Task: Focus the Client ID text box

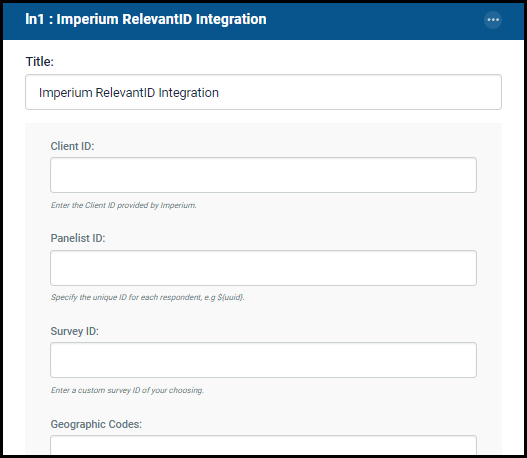Action: tap(263, 175)
